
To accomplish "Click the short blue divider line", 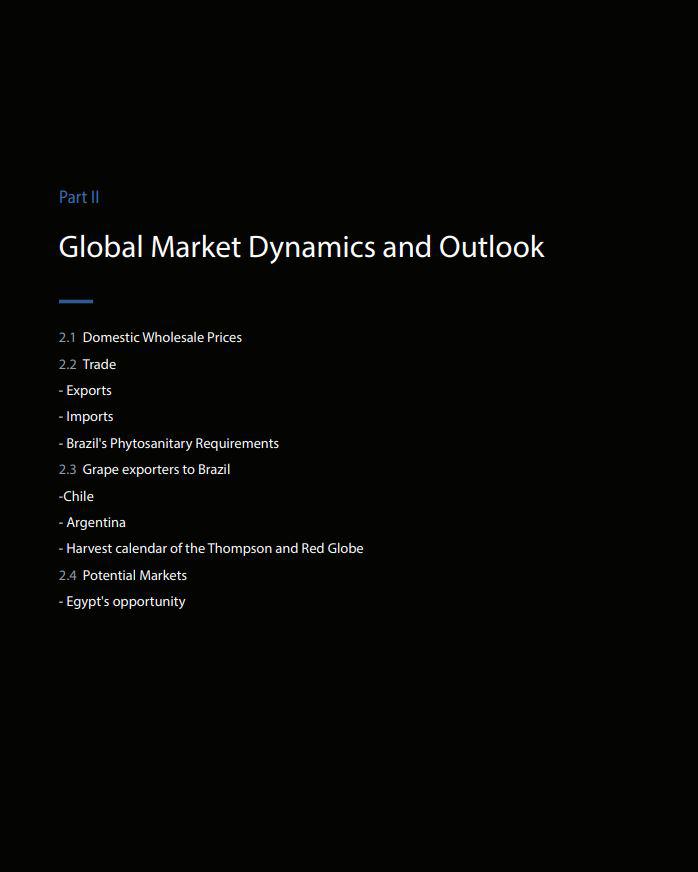I will pos(76,301).
